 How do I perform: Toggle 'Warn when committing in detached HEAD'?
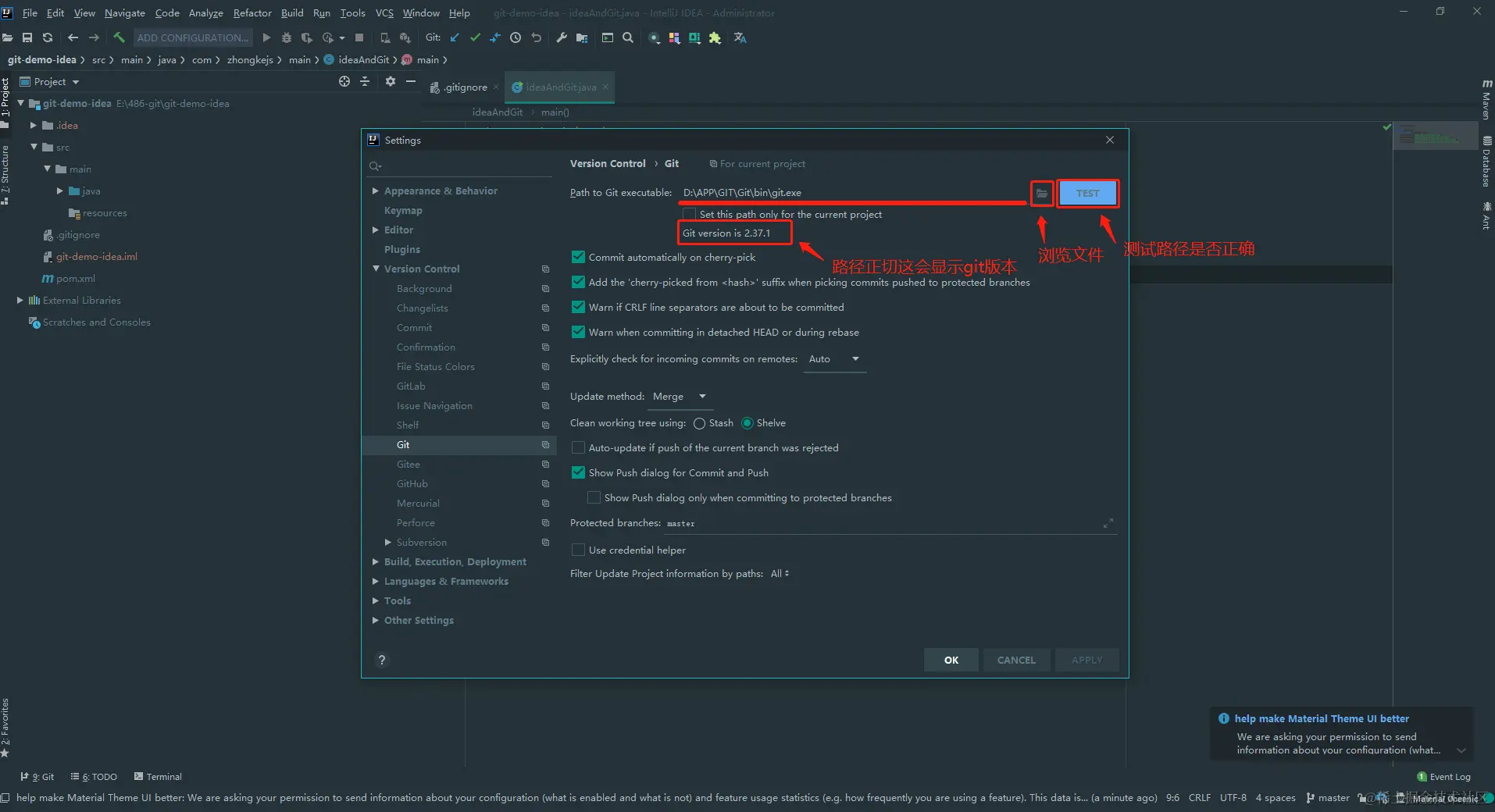(x=578, y=332)
